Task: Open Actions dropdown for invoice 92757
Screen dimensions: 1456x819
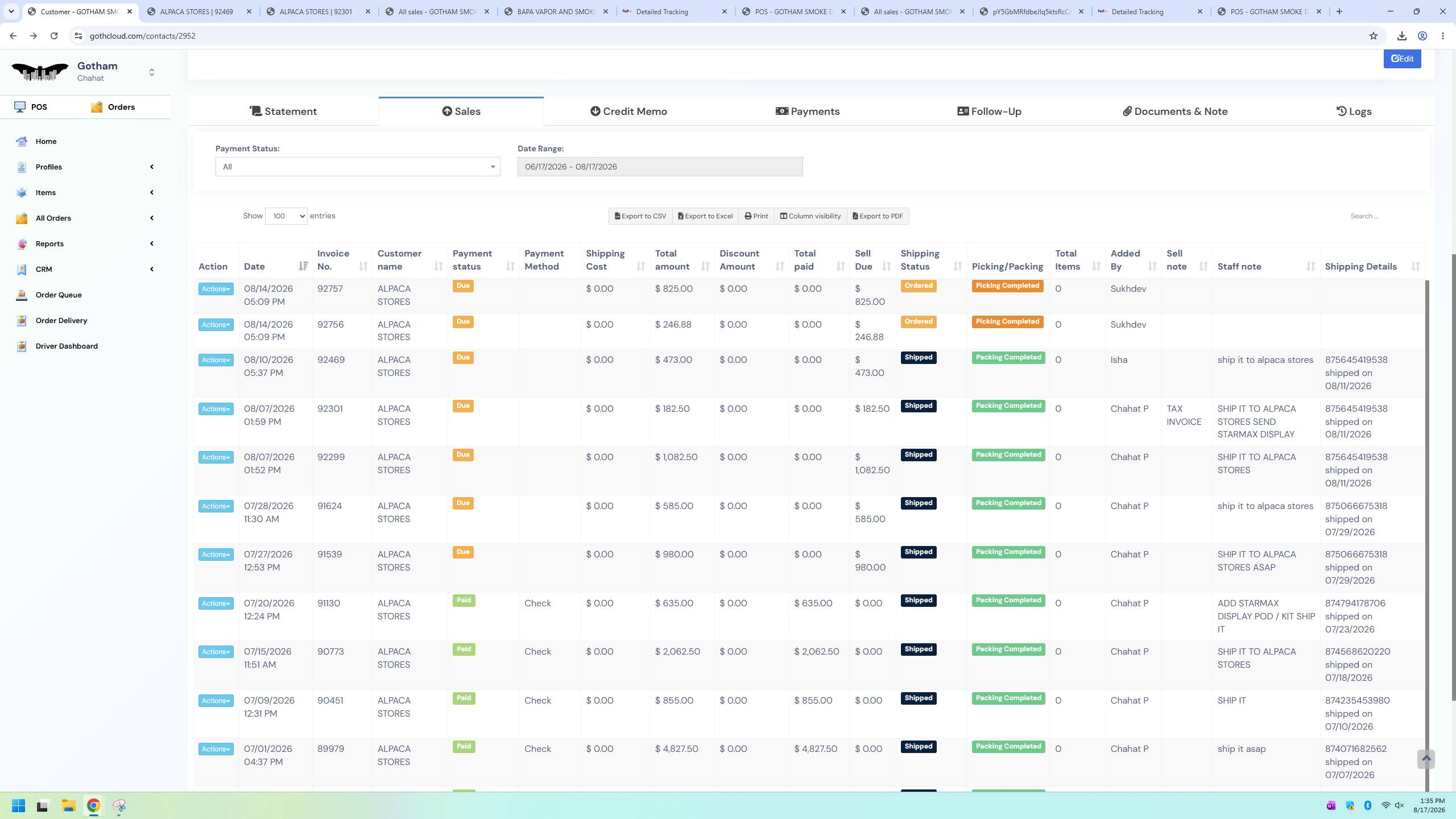Action: point(216,289)
